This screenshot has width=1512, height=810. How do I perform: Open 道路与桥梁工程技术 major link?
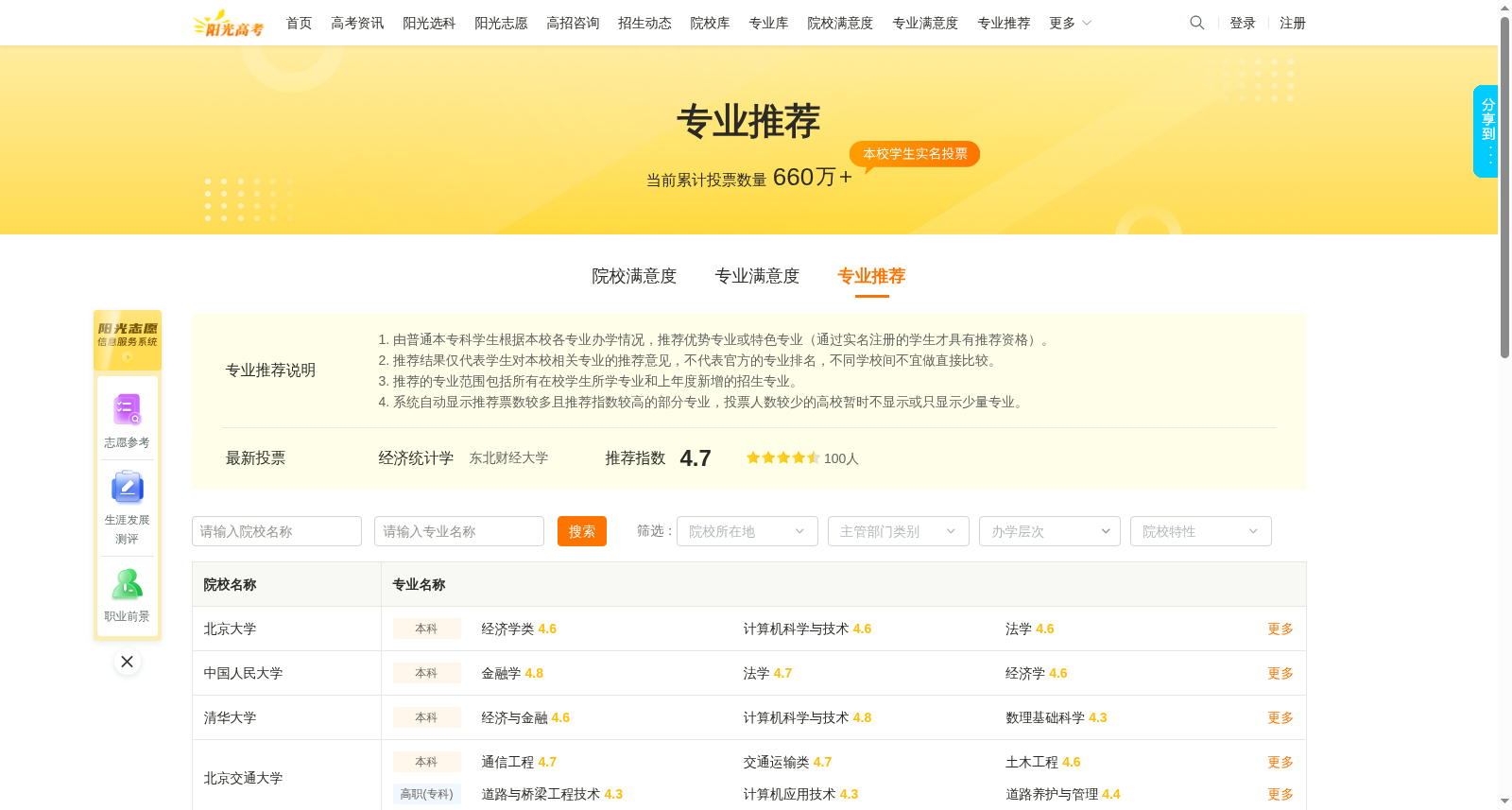[541, 794]
